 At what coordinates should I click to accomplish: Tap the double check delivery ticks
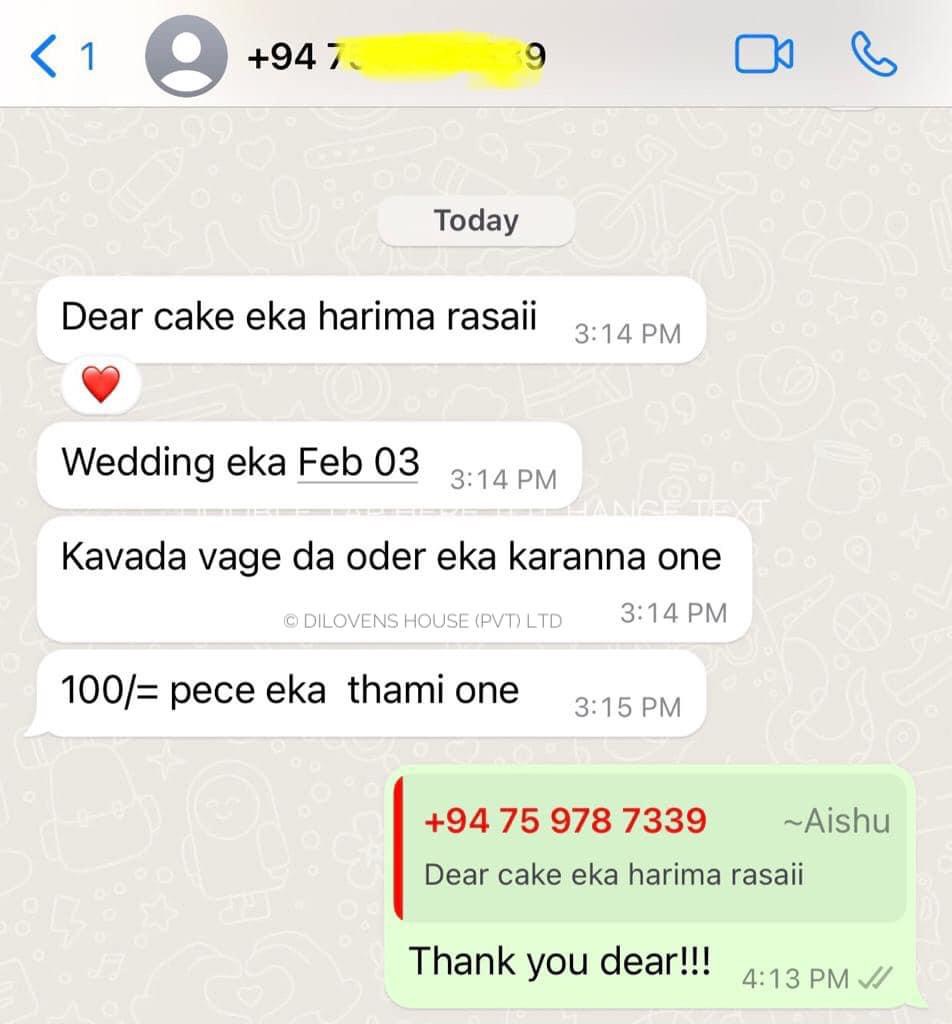pyautogui.click(x=875, y=978)
